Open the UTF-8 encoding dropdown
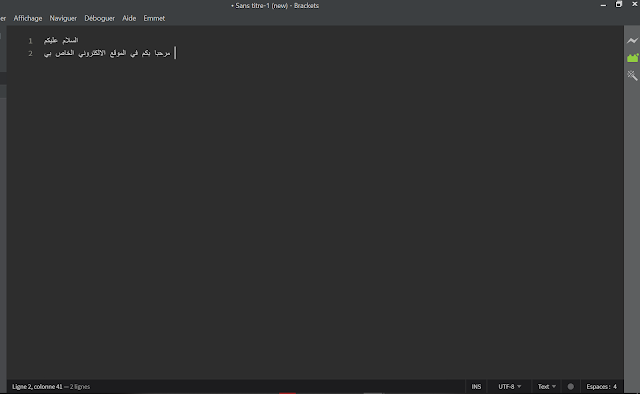 509,386
